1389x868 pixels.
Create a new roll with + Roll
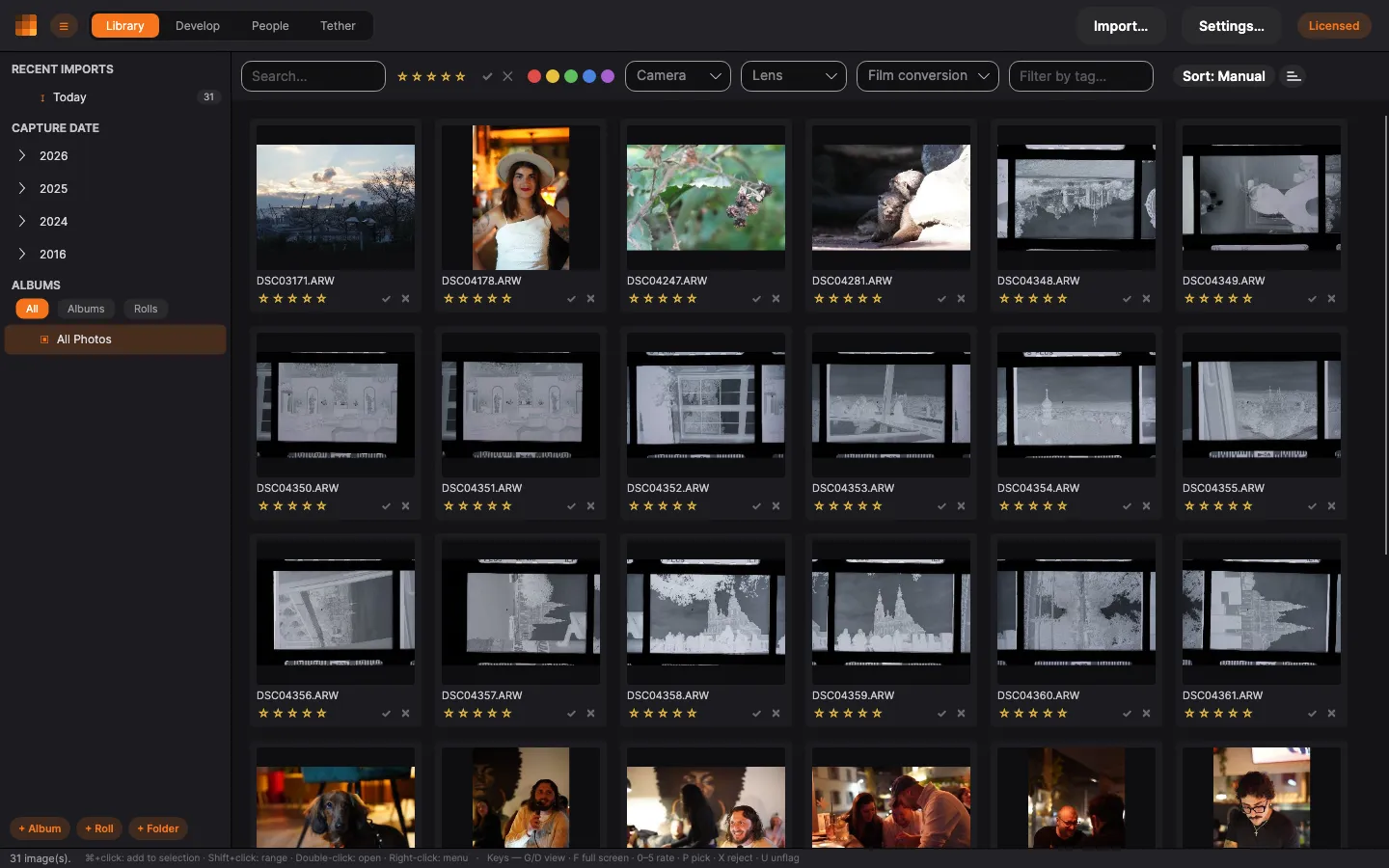(99, 828)
